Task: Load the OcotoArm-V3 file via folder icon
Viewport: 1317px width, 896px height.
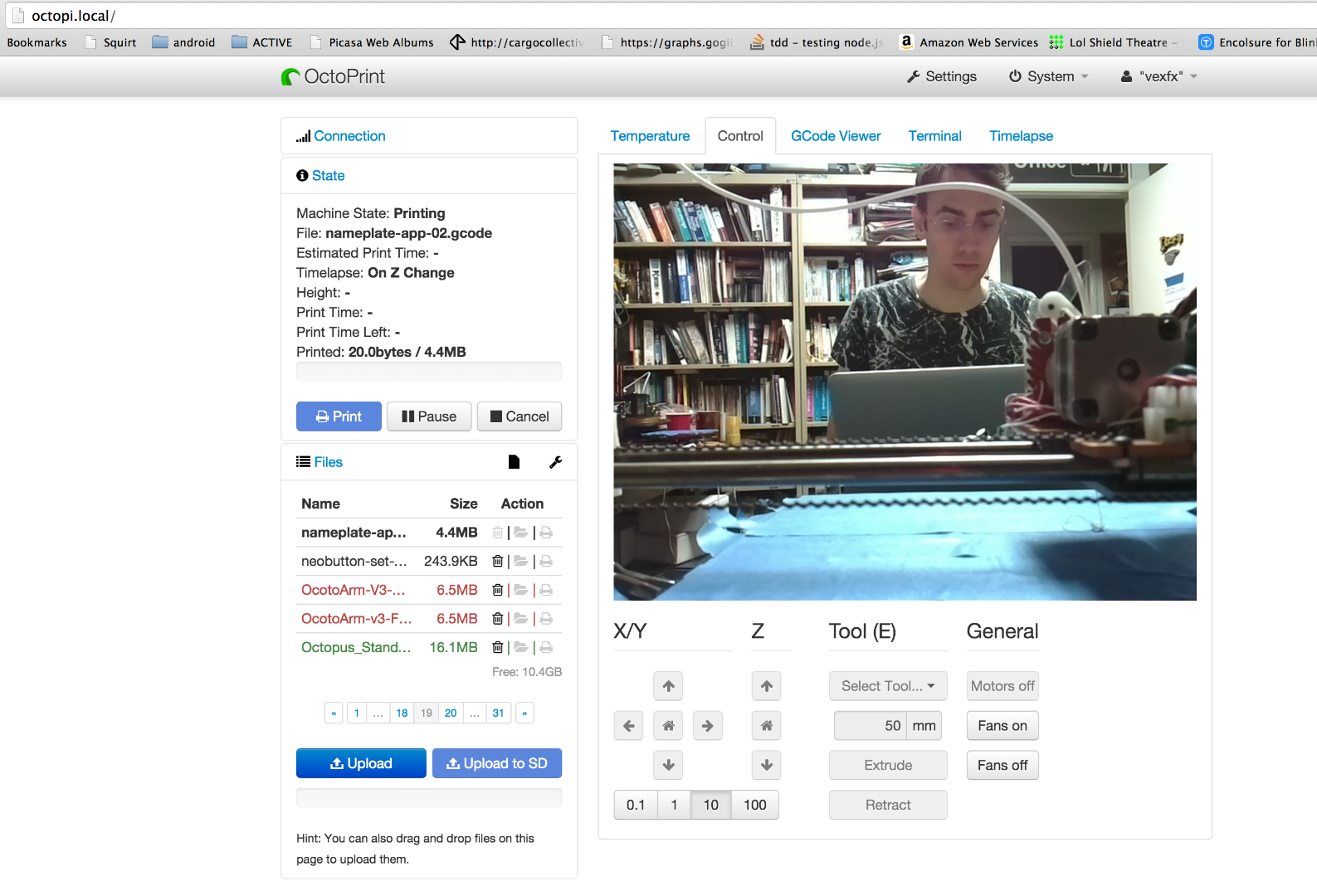Action: click(521, 590)
